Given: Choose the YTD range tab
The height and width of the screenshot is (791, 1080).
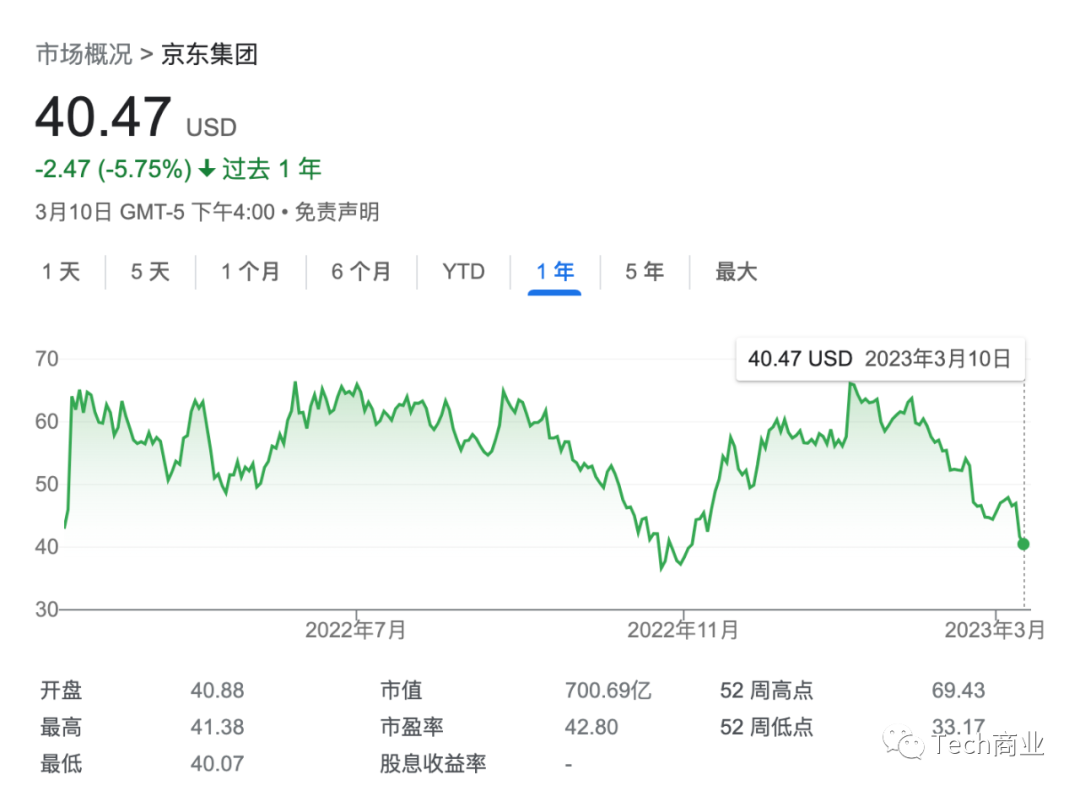Looking at the screenshot, I should click(x=464, y=271).
